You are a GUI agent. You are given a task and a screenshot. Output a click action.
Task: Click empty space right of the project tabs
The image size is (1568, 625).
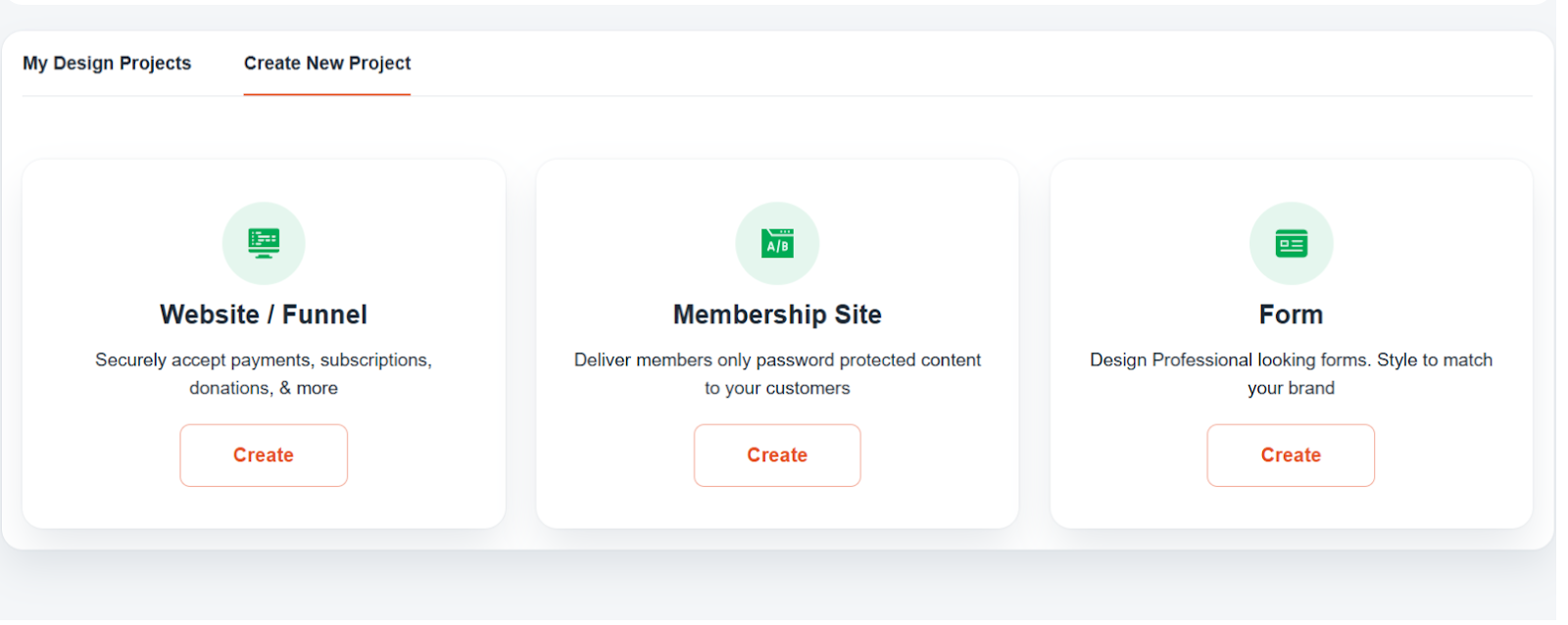[x=970, y=63]
